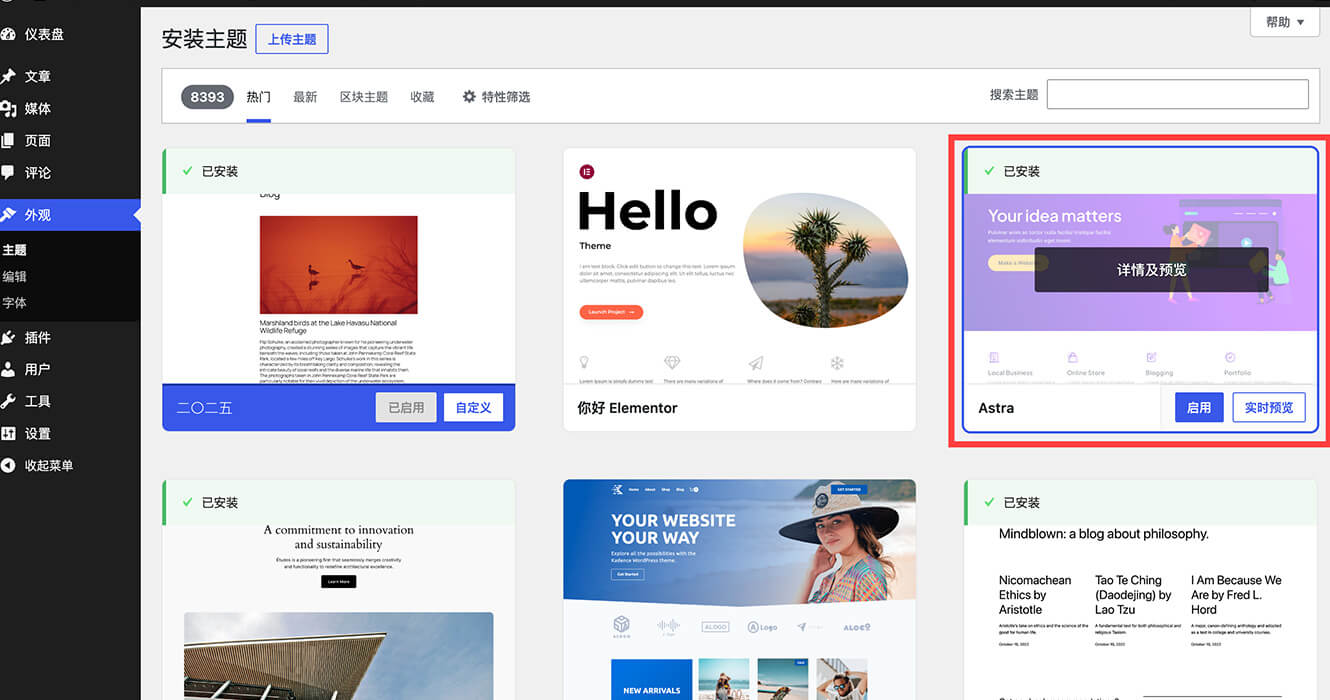The height and width of the screenshot is (700, 1330).
Task: Click 实时预览 for the Astra theme
Action: tap(1268, 407)
